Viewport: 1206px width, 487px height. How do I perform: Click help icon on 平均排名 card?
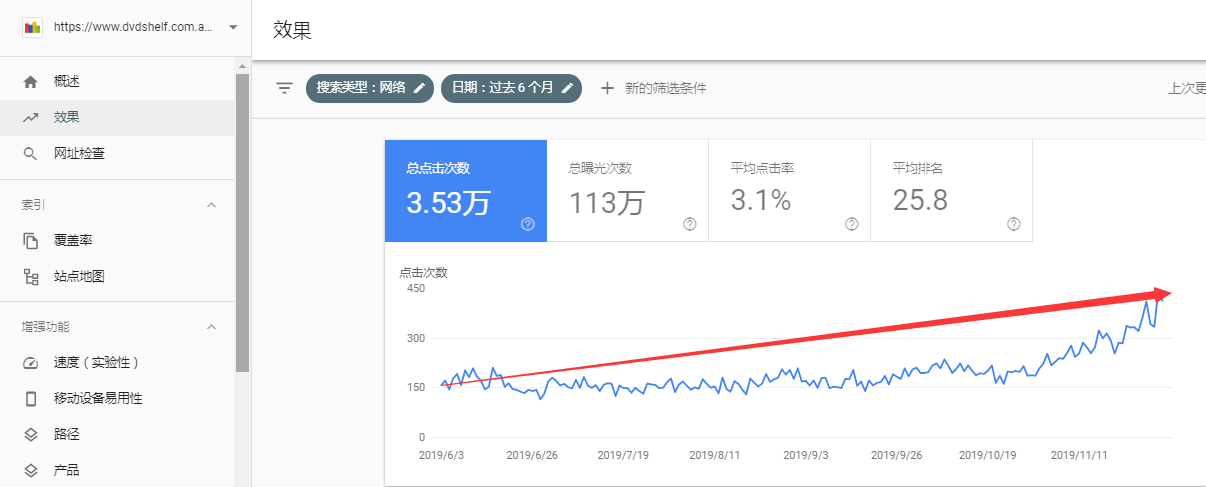coord(1014,224)
